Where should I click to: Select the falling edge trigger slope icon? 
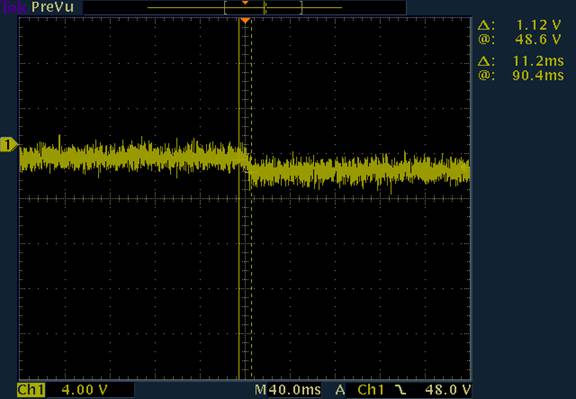(401, 390)
